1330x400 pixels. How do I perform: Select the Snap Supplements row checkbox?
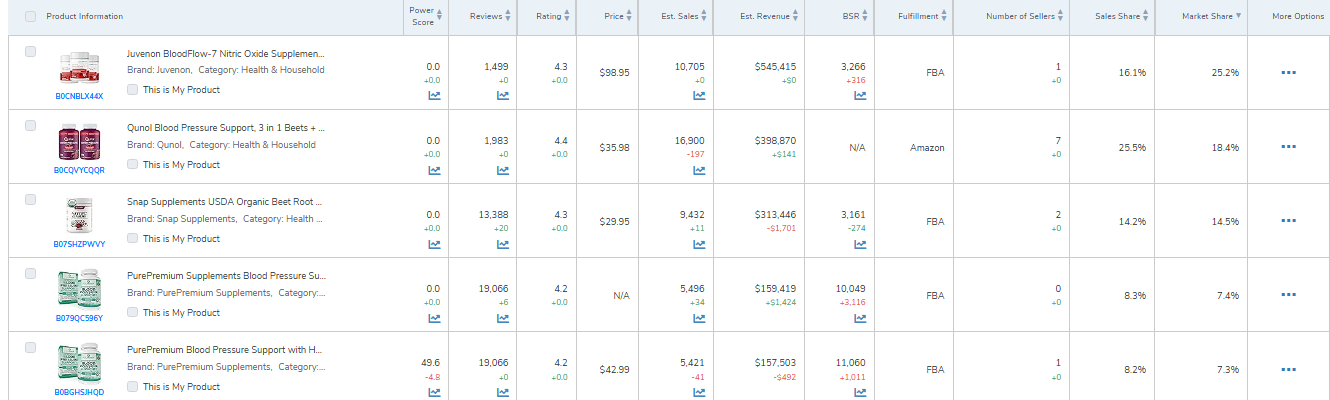click(30, 200)
